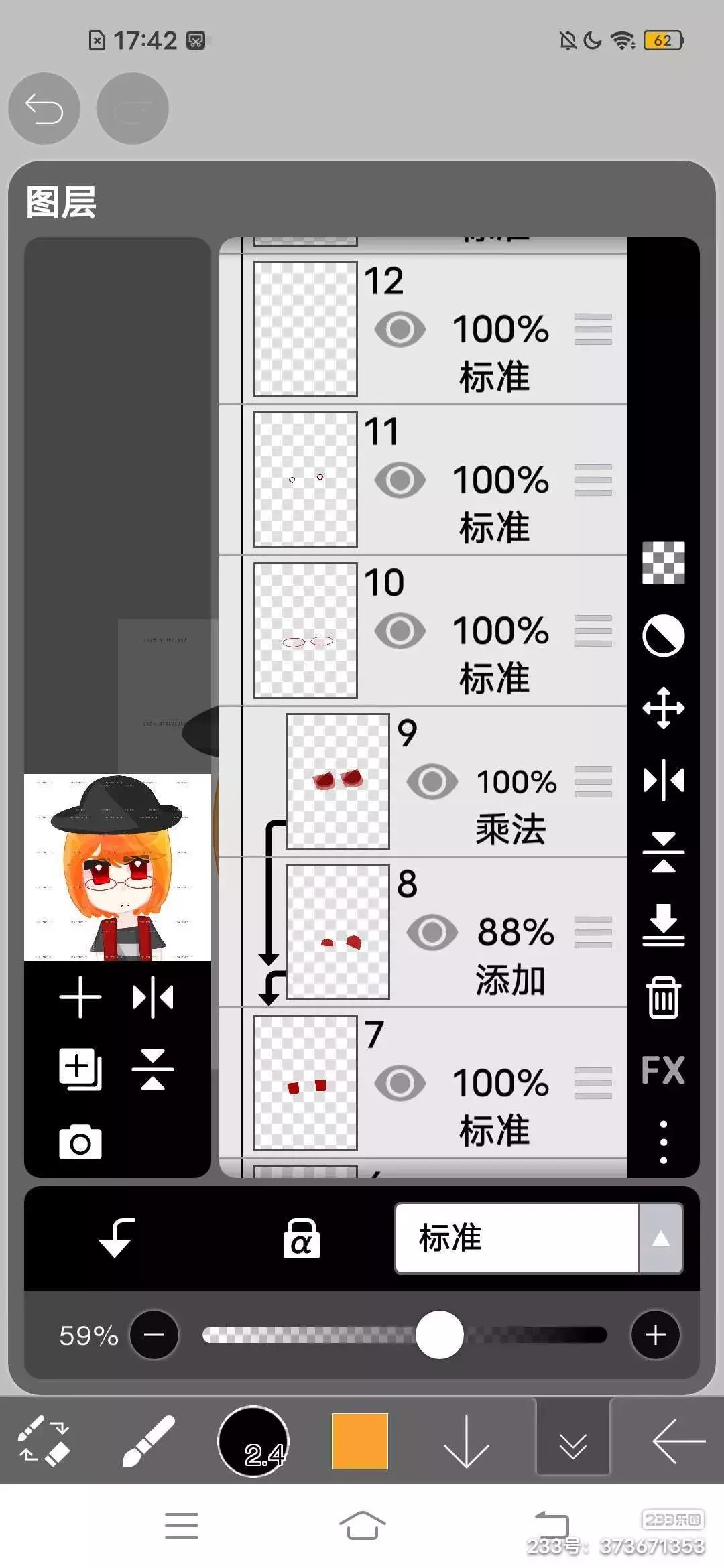The width and height of the screenshot is (724, 1568).
Task: Toggle the alpha lock icon
Action: (301, 1238)
